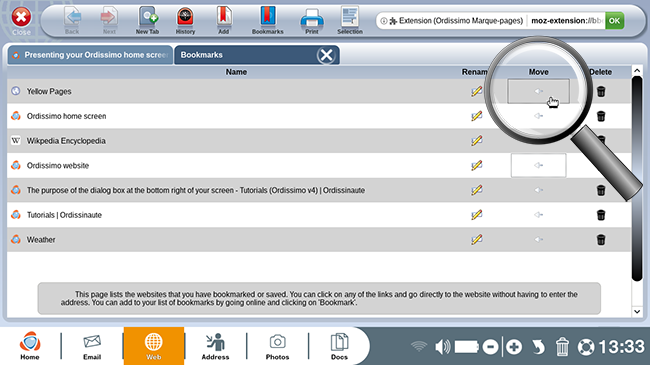Open the dialog box tutorial bookmark
Image resolution: width=650 pixels, height=365 pixels.
point(196,190)
